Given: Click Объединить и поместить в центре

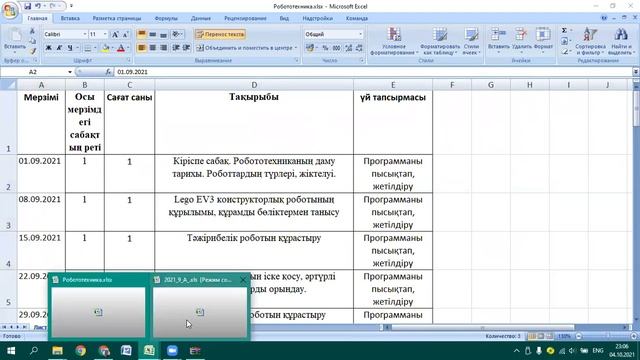Looking at the screenshot, I should tap(244, 48).
